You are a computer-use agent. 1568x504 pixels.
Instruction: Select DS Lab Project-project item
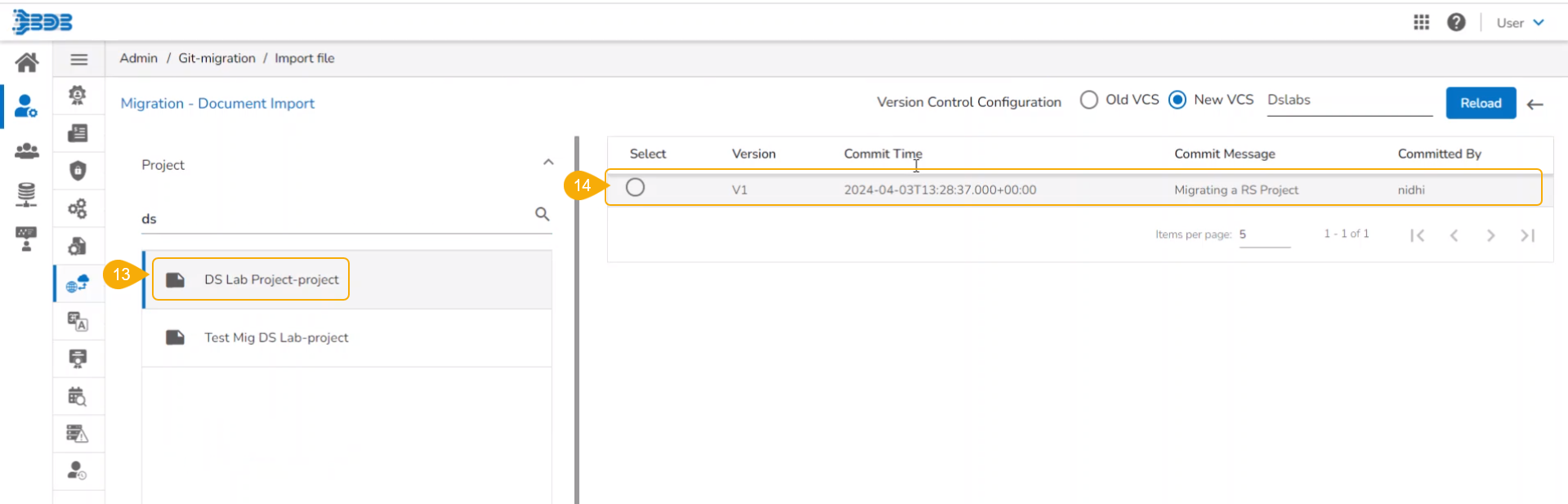click(271, 279)
